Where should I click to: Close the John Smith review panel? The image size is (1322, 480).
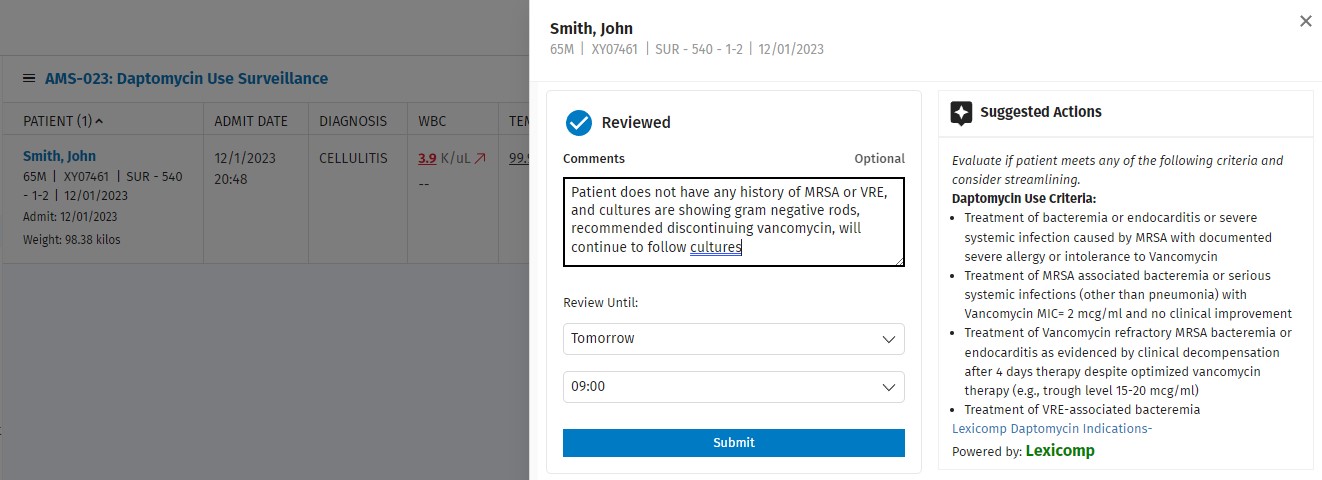pos(1305,21)
